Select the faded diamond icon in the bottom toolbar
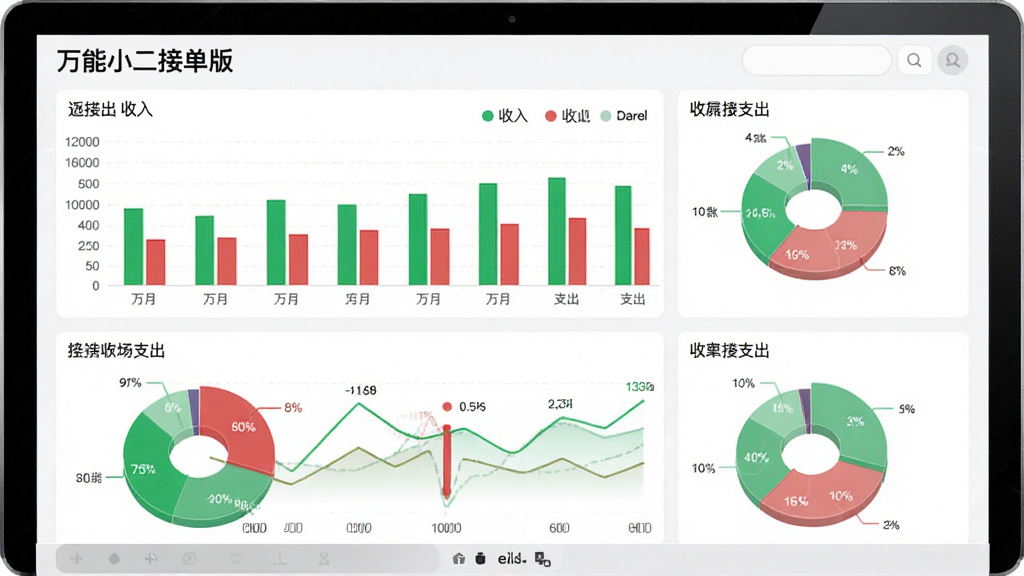1024x576 pixels. 114,558
